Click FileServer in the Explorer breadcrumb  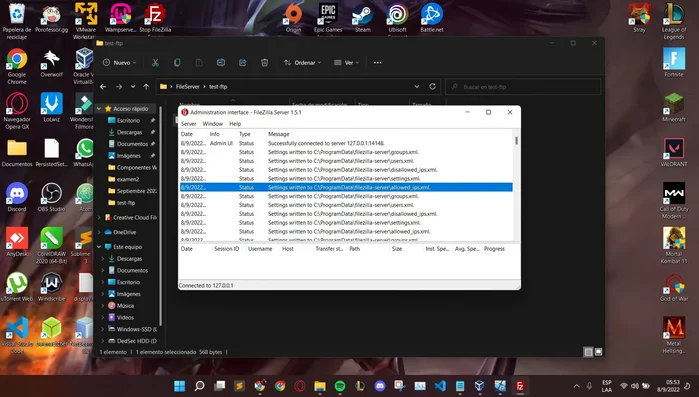(188, 86)
